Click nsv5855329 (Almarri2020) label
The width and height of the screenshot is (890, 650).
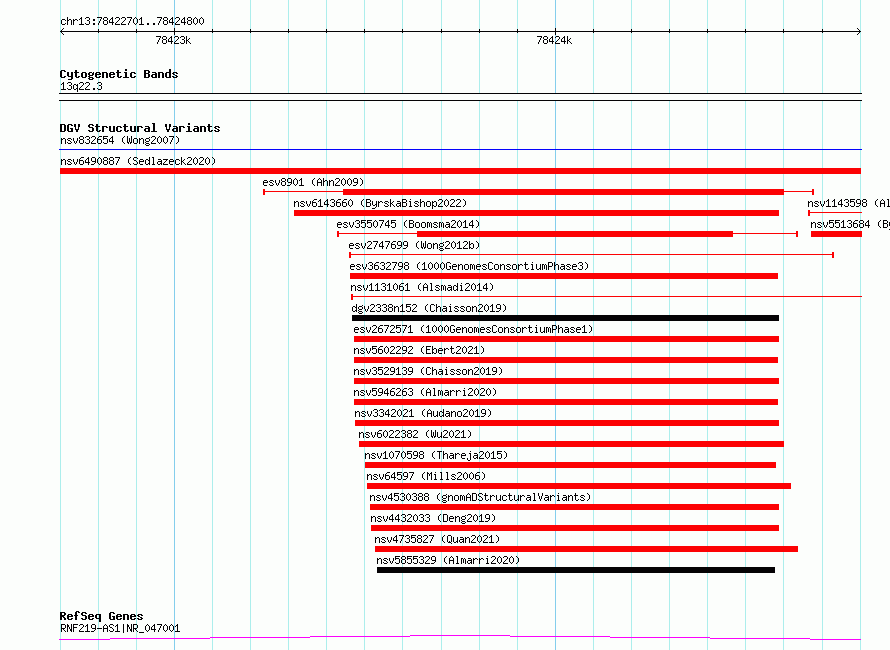coord(448,560)
